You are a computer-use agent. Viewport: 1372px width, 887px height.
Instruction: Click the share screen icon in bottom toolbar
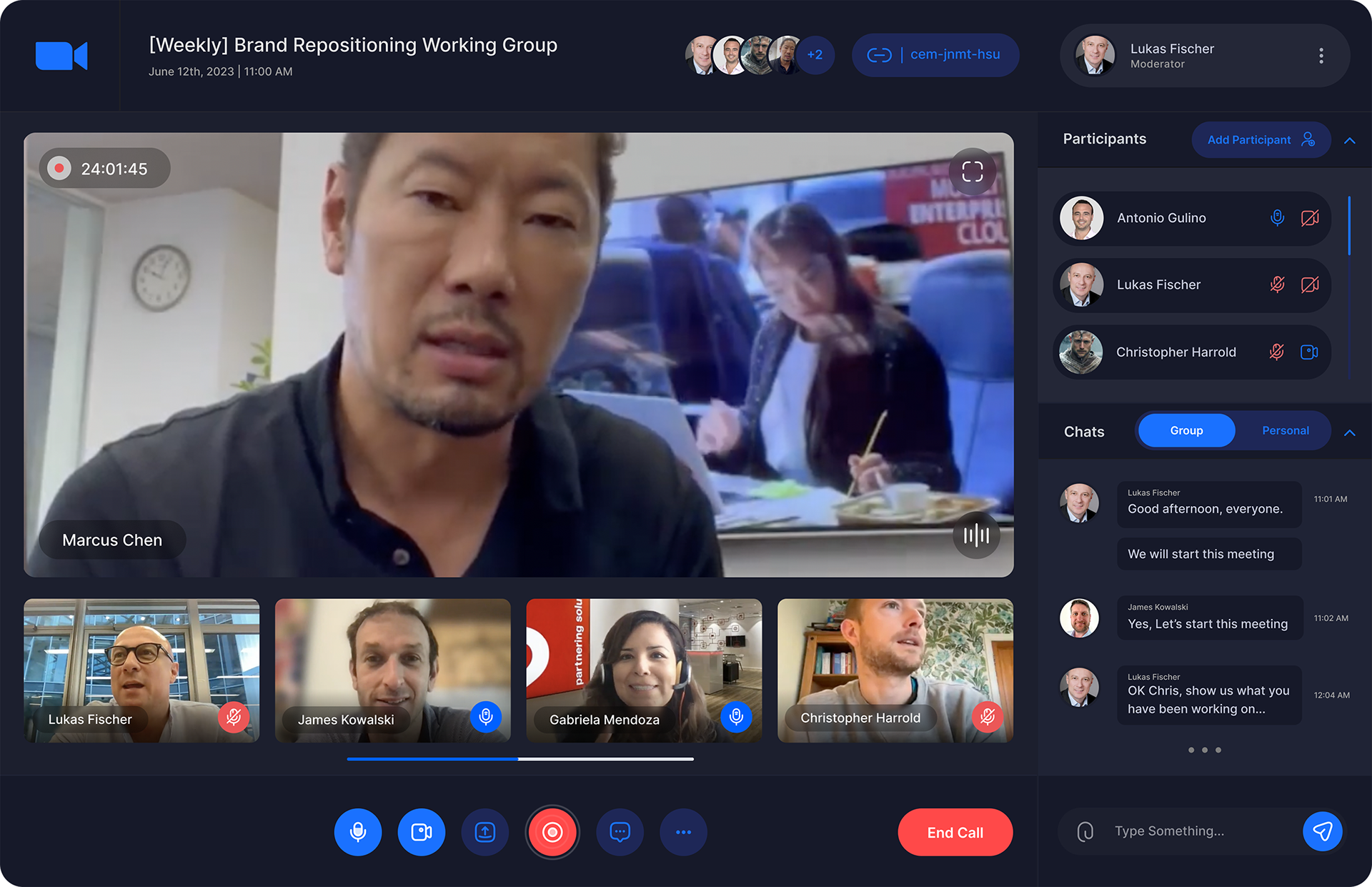coord(485,832)
